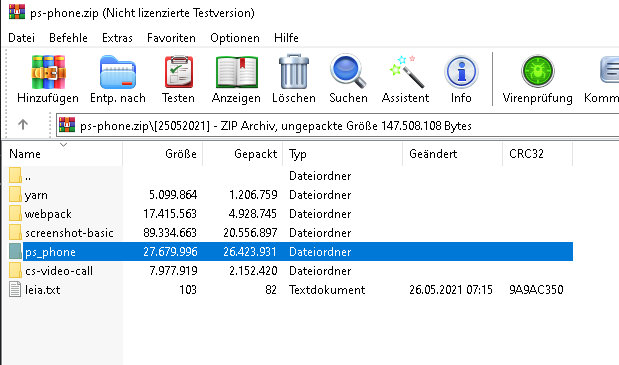Sort by the Geändert column header
Image resolution: width=619 pixels, height=365 pixels.
452,154
